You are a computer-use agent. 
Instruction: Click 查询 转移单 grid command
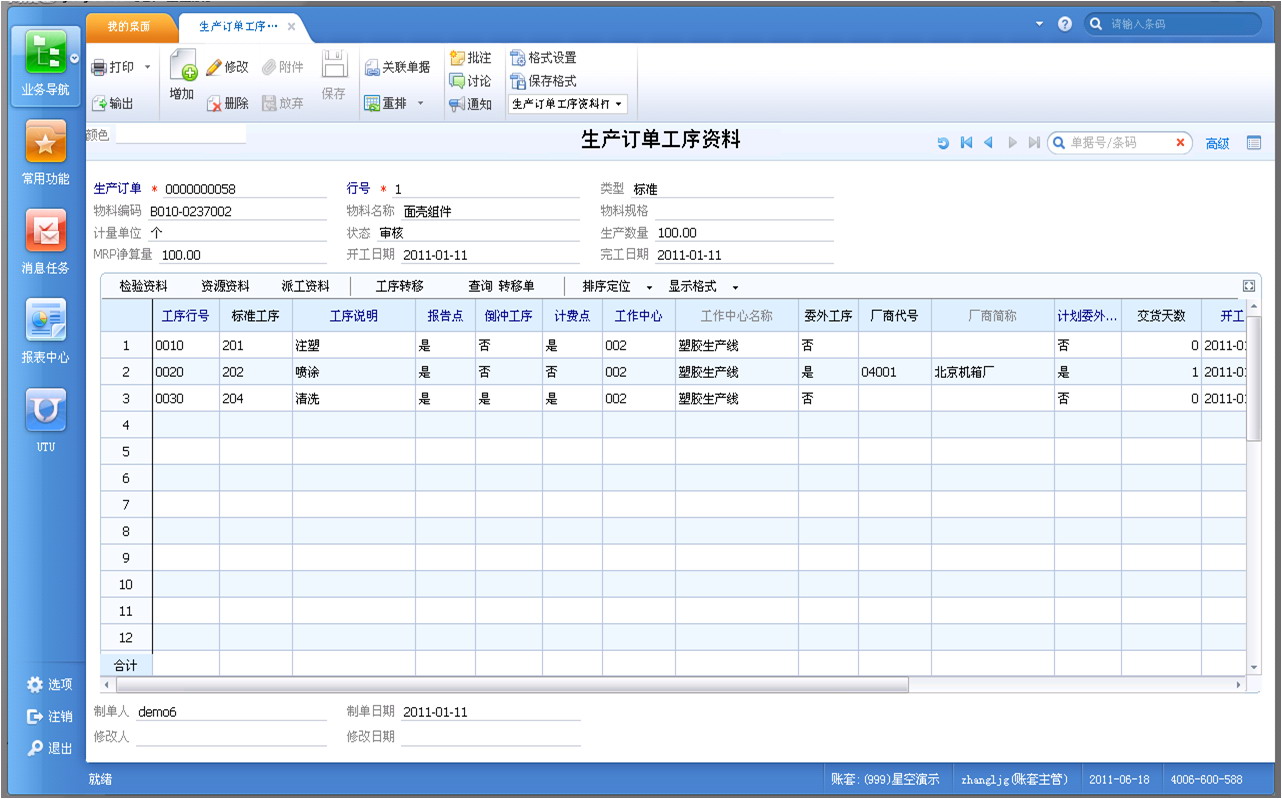pyautogui.click(x=501, y=286)
